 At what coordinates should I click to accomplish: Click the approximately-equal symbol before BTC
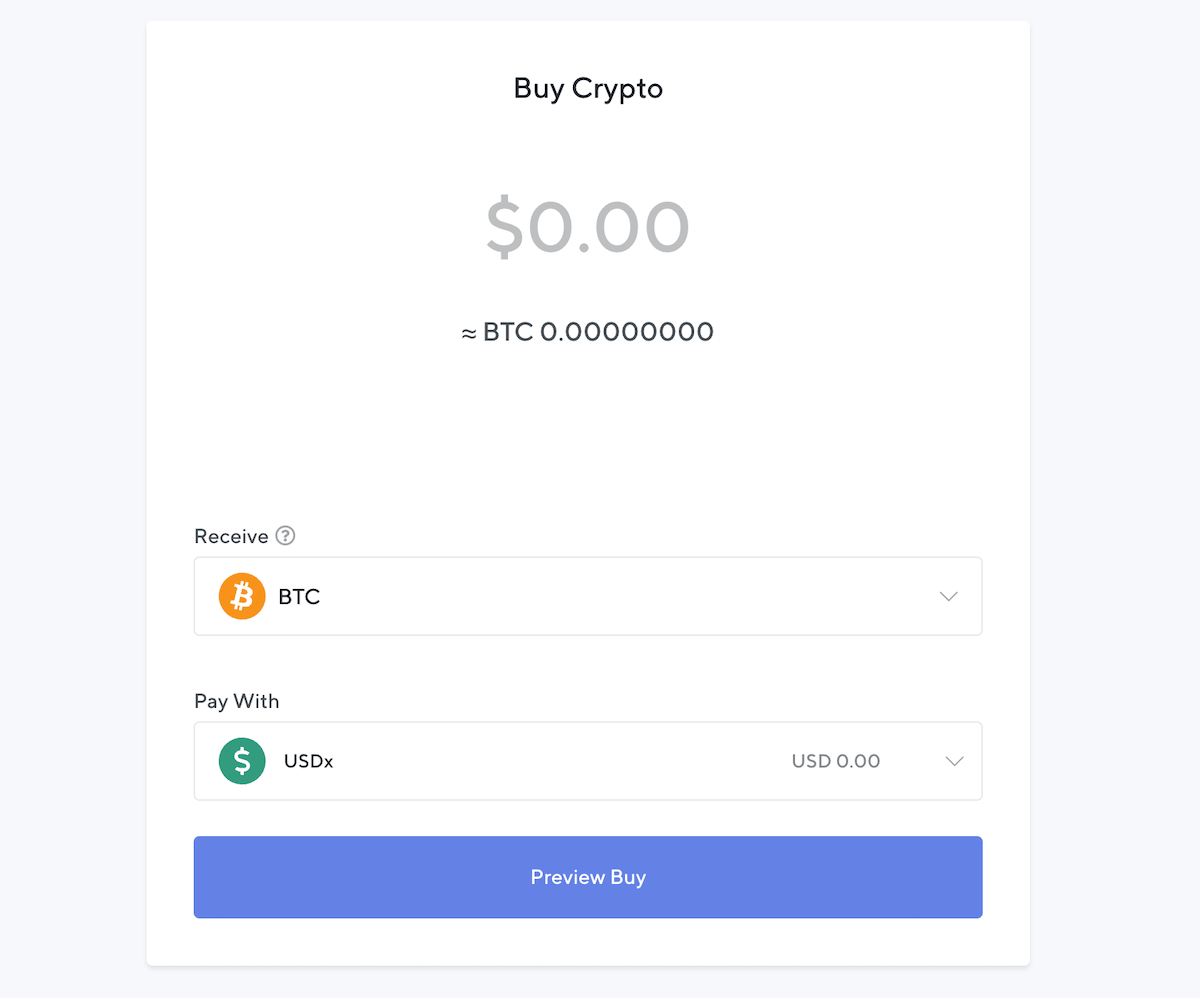click(469, 333)
